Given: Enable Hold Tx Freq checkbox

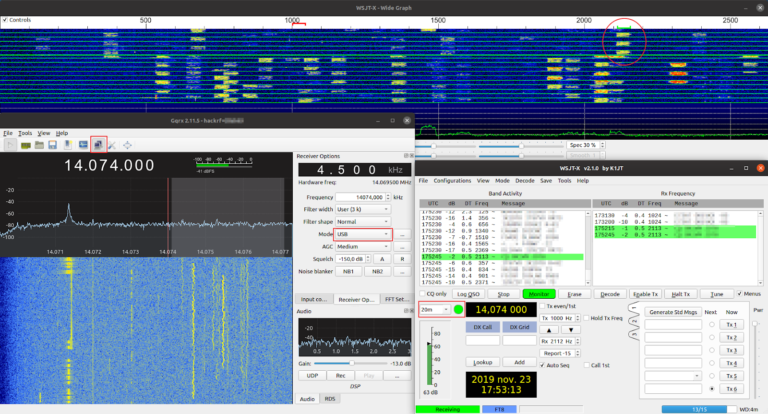Looking at the screenshot, I should [586, 318].
